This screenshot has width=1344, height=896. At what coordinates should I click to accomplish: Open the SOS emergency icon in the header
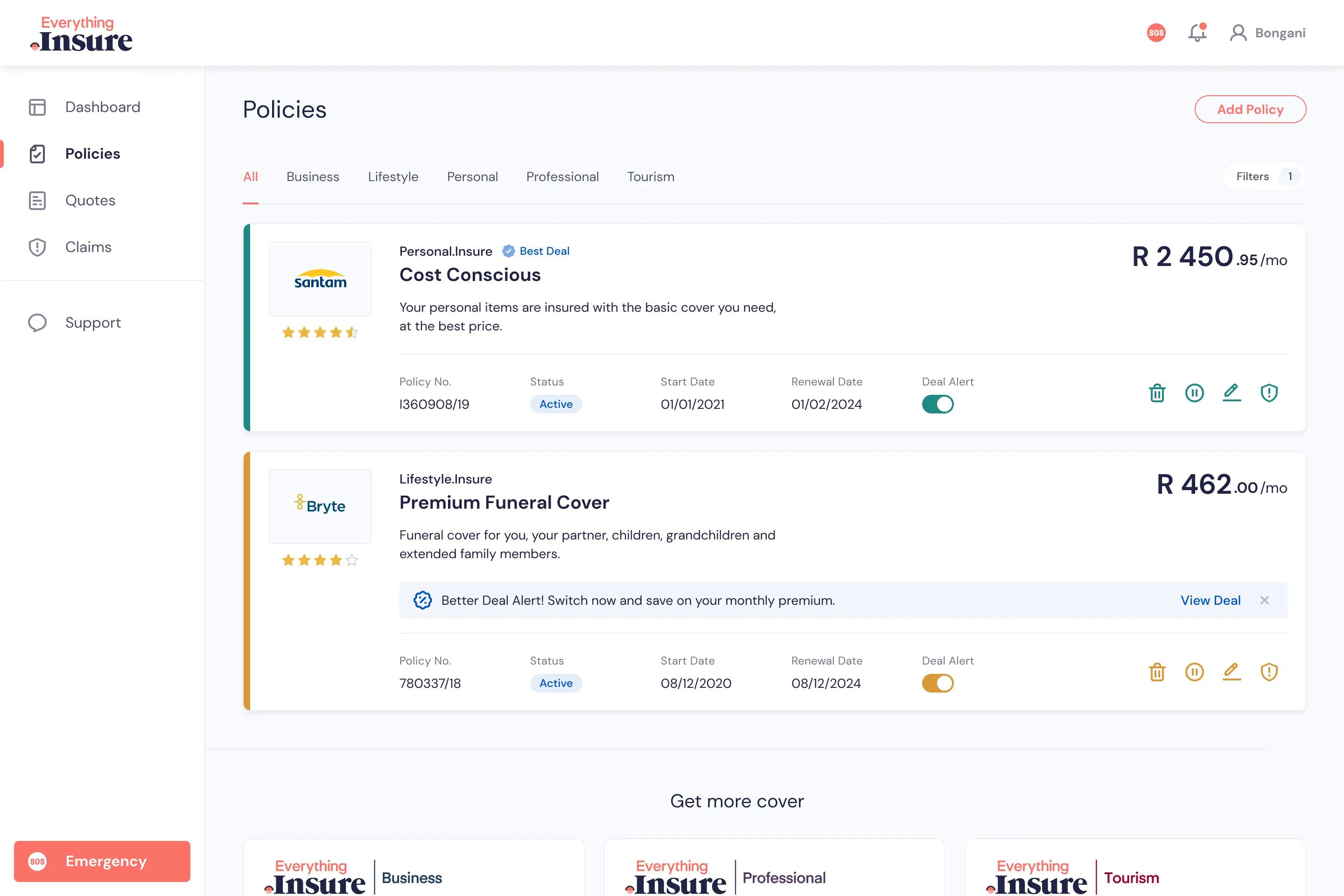click(1156, 33)
